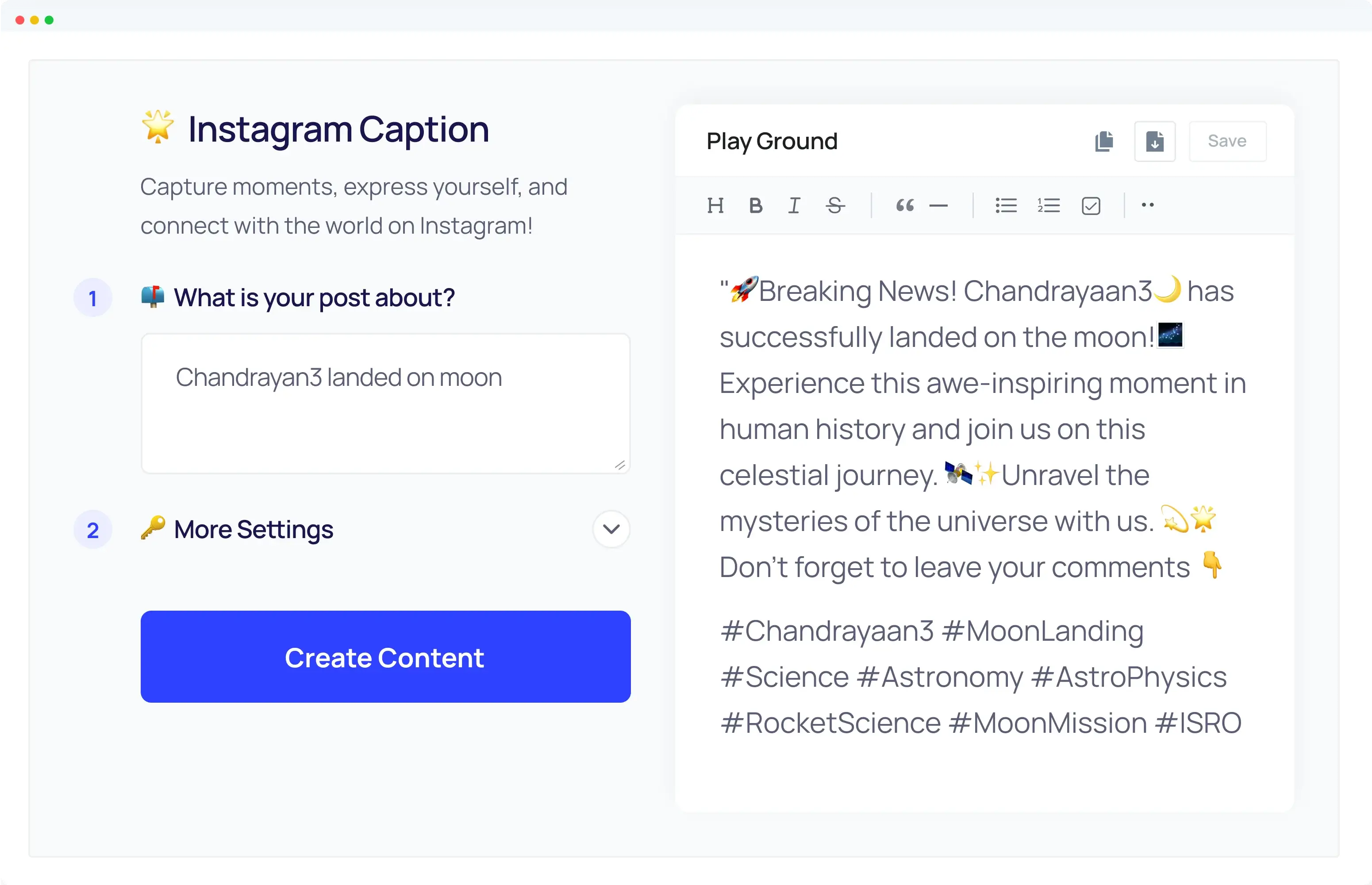
Task: Click the step 1 number badge
Action: (x=92, y=297)
